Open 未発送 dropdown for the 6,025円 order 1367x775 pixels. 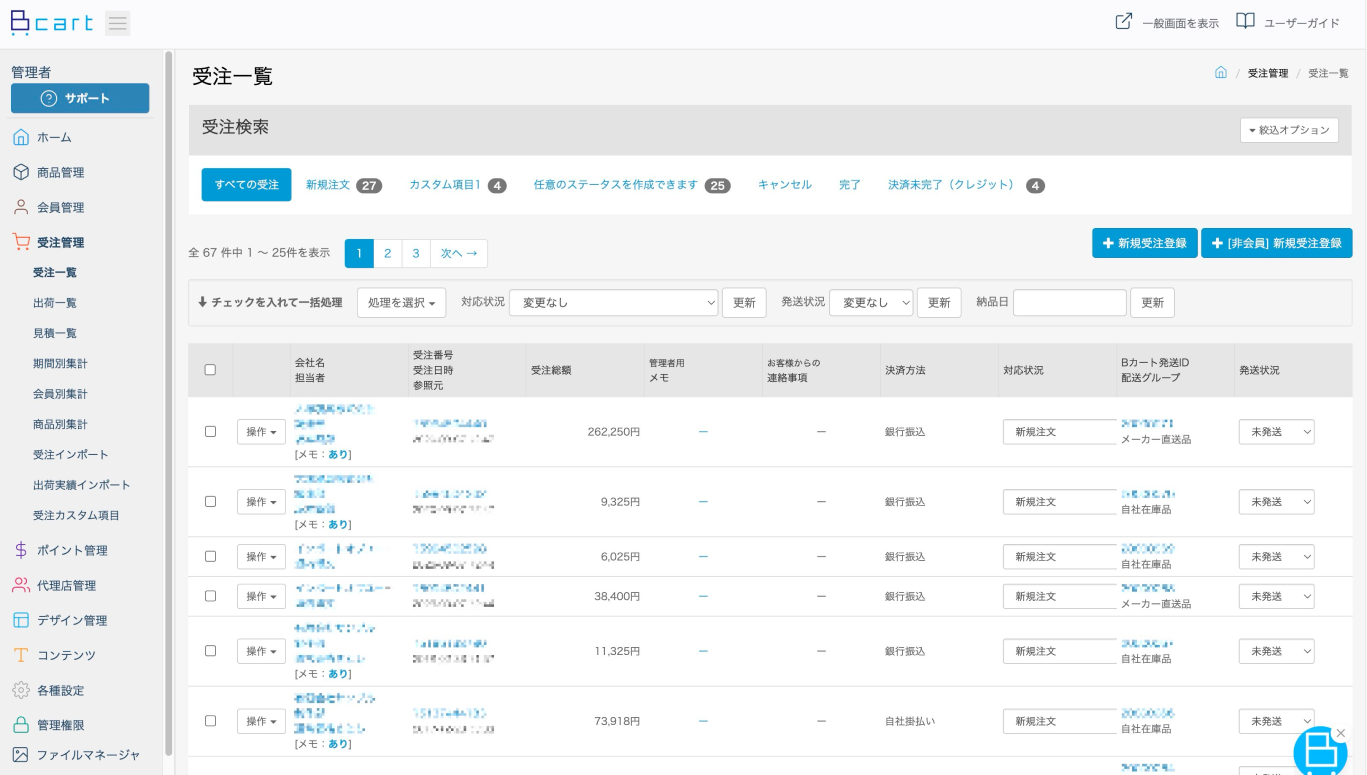click(x=1276, y=556)
